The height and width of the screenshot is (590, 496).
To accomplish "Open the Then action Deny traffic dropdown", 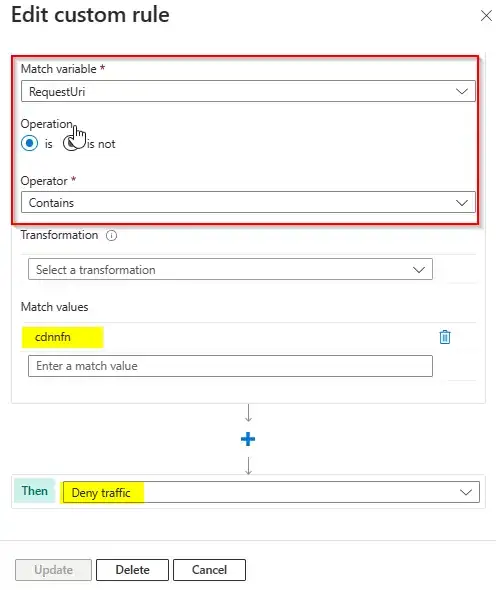I will pos(271,492).
